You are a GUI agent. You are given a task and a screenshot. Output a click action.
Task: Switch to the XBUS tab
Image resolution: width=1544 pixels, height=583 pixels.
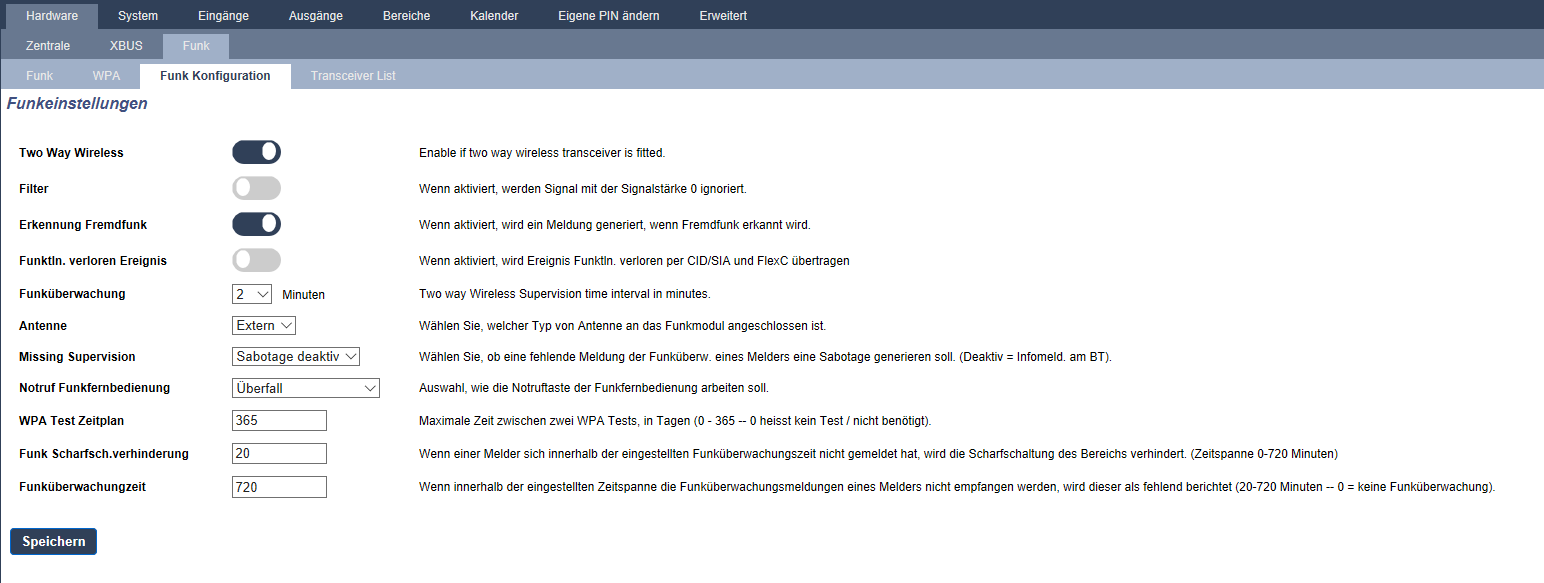126,46
